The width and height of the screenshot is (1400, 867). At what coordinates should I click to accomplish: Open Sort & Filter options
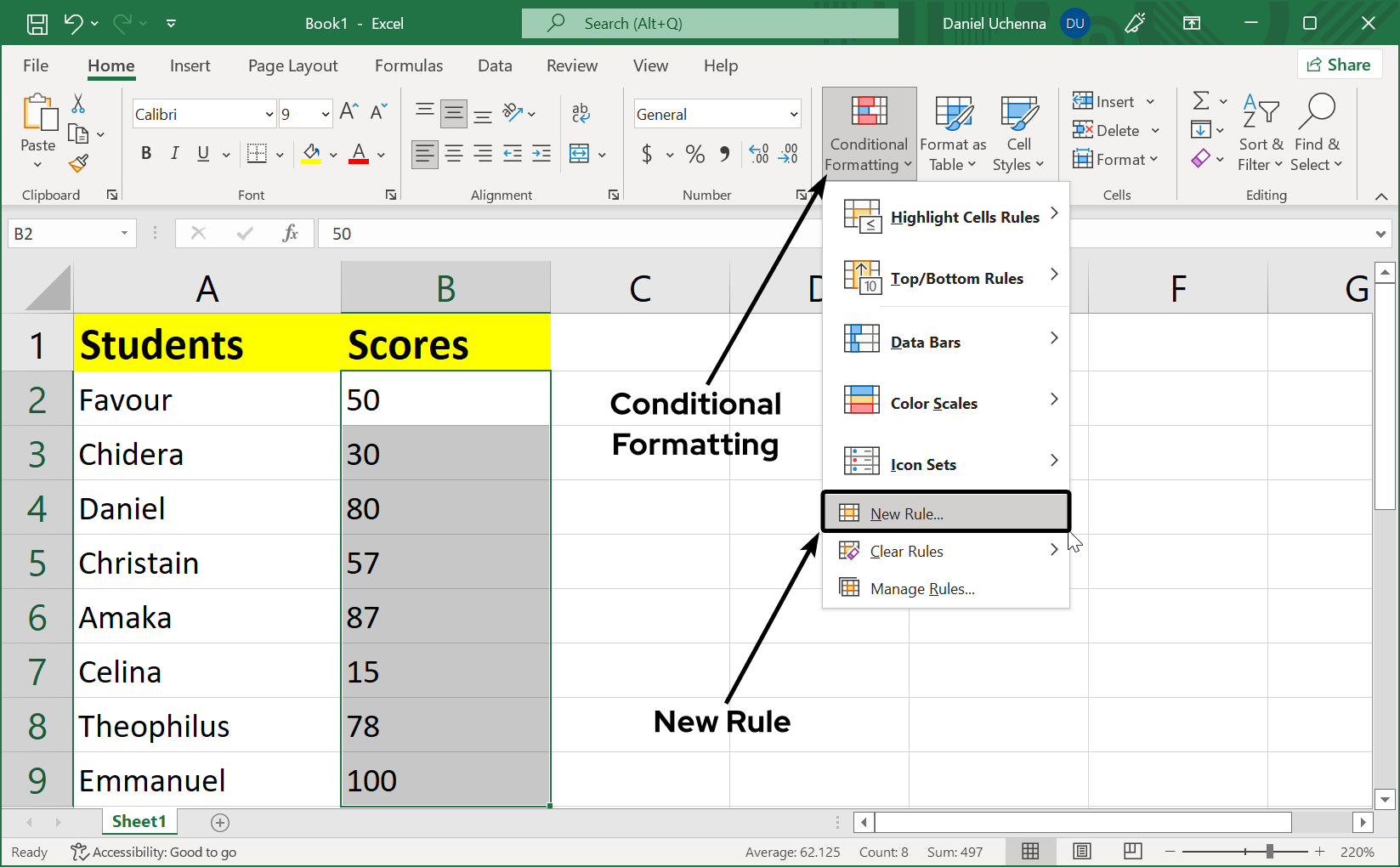click(x=1261, y=132)
